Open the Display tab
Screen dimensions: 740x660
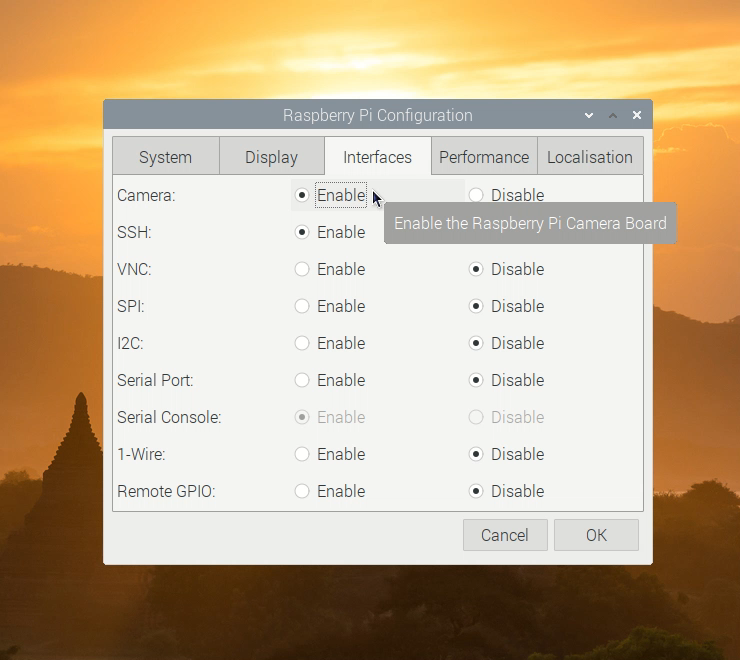(271, 157)
